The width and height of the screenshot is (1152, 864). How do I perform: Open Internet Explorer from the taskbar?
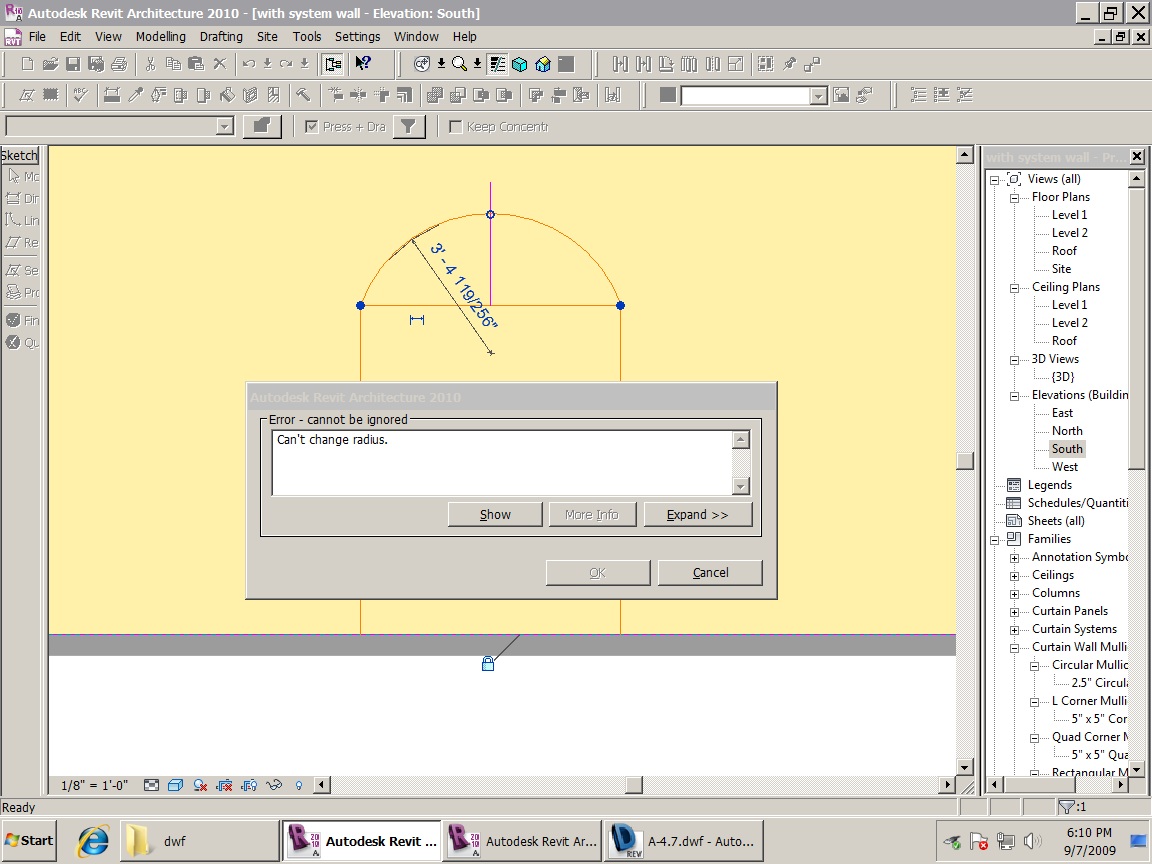tap(93, 841)
